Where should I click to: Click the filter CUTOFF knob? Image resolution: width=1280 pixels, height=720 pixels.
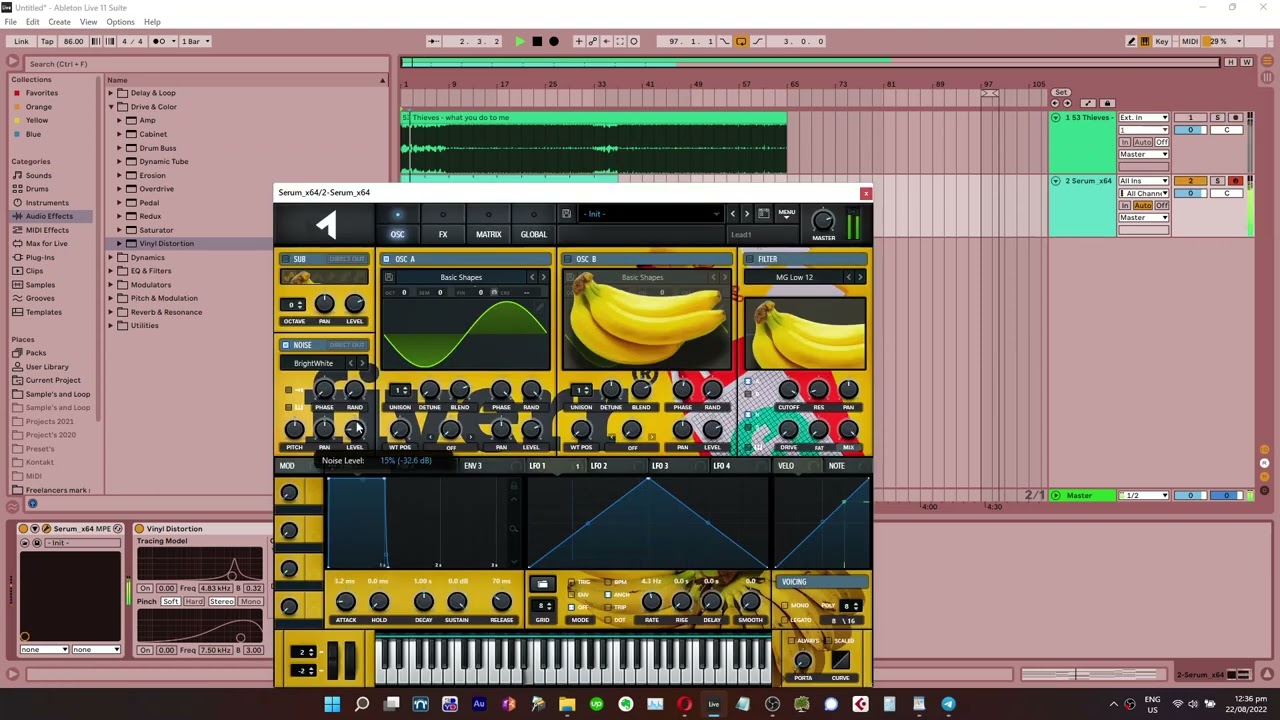(788, 389)
